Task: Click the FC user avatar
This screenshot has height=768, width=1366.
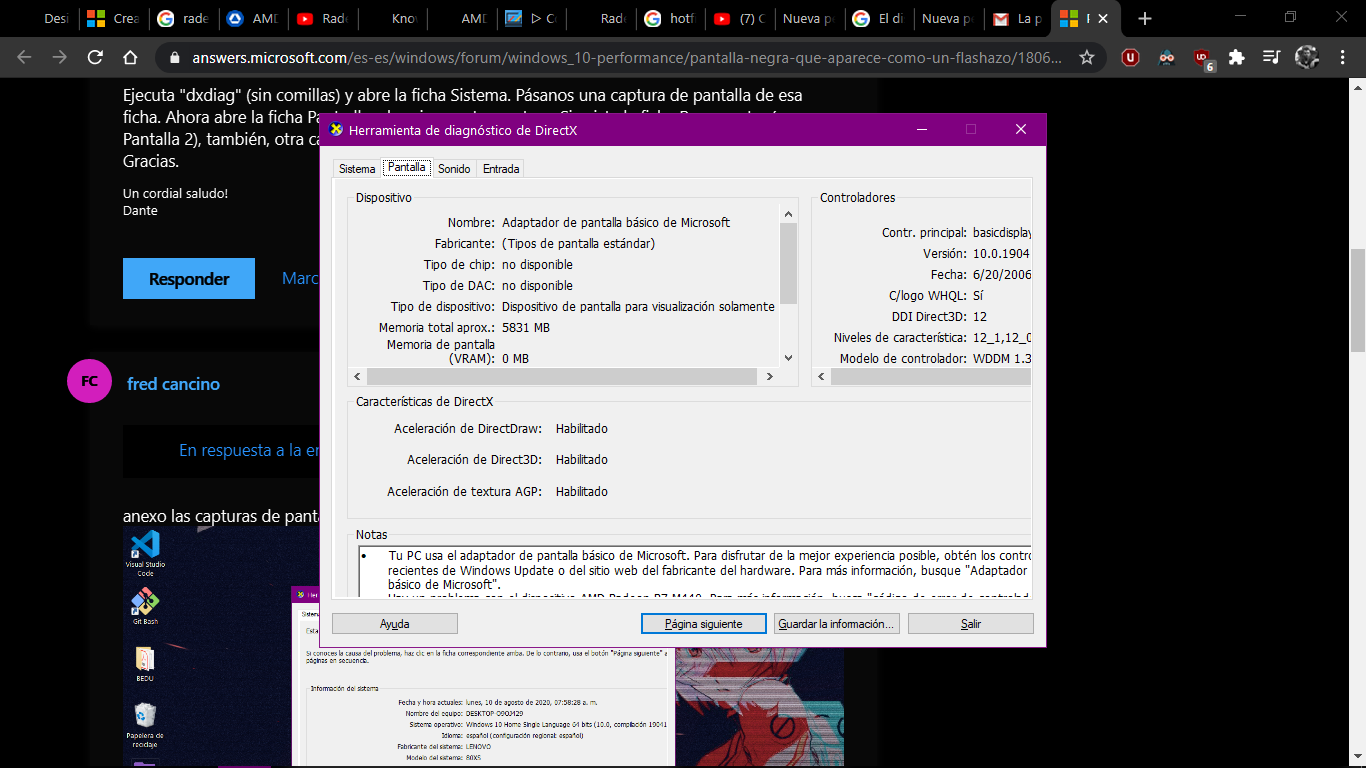Action: click(89, 381)
